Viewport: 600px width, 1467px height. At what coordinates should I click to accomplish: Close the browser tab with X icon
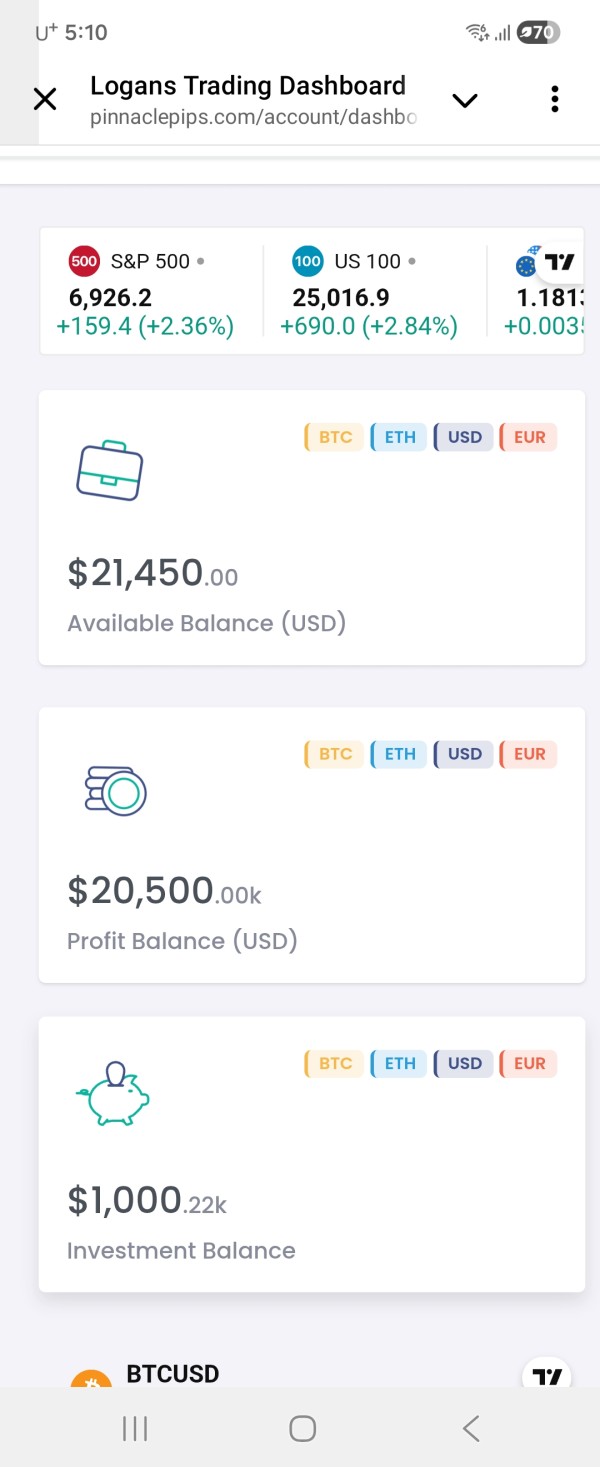tap(45, 99)
